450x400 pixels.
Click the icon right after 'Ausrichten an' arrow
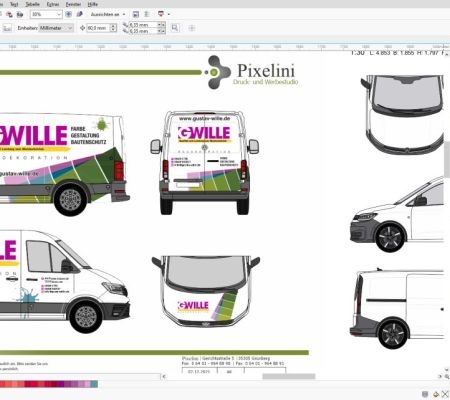(136, 14)
